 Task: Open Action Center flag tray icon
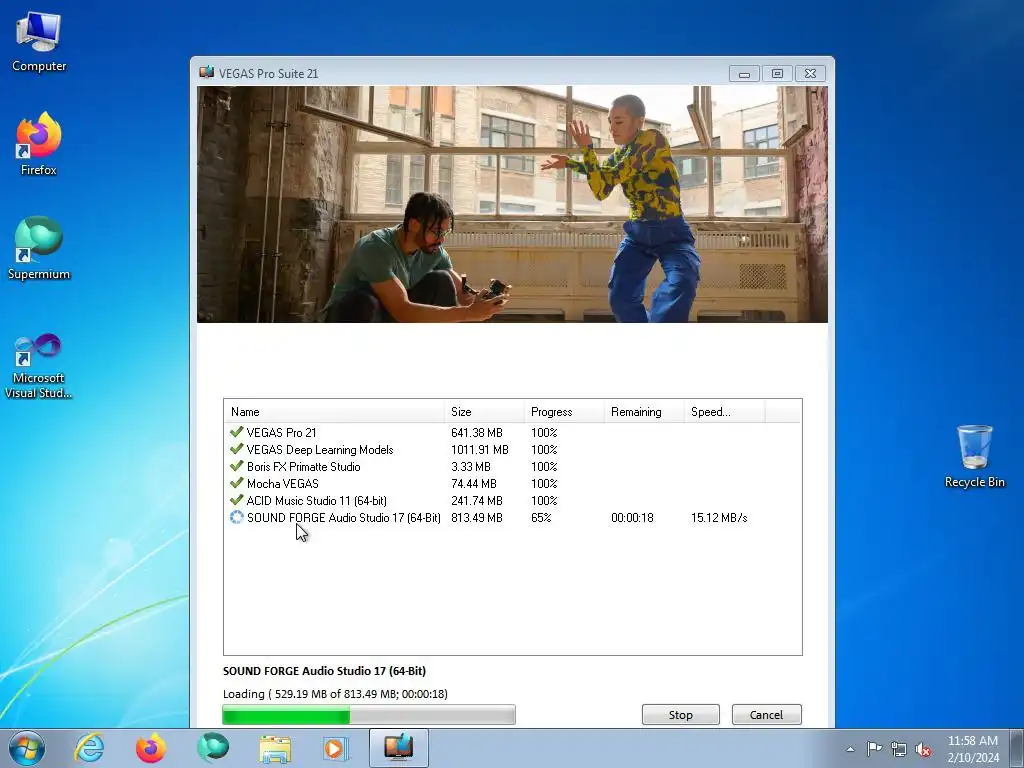pos(874,748)
